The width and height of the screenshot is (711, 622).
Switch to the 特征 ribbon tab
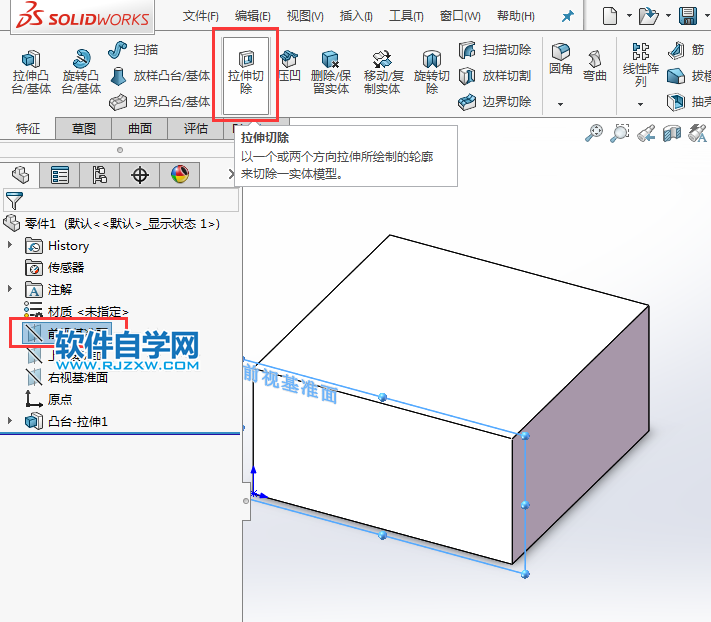[28, 129]
